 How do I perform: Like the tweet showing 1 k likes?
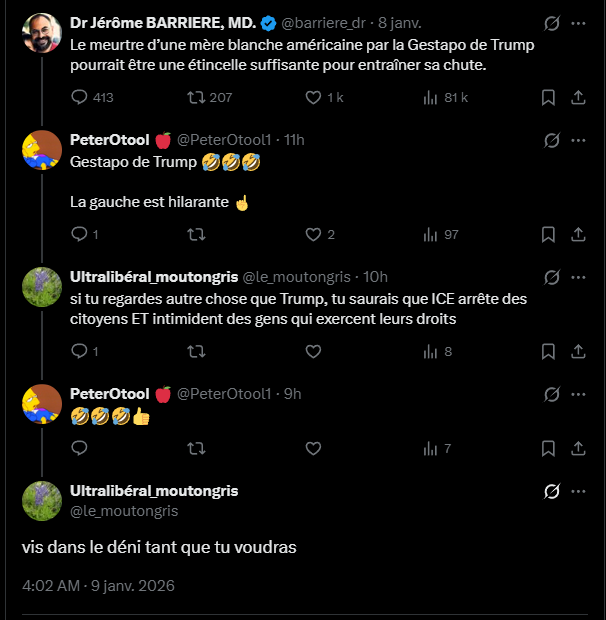click(x=324, y=97)
